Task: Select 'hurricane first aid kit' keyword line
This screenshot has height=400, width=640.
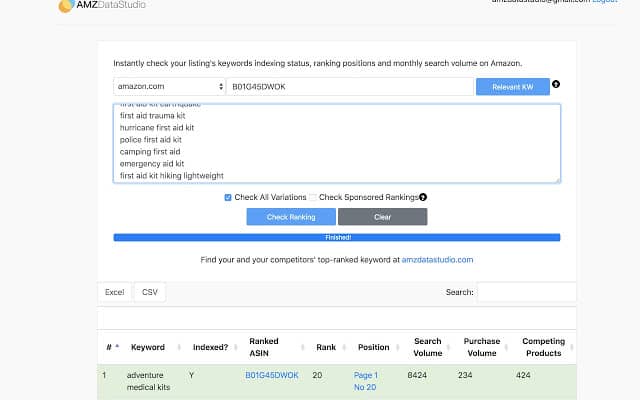Action: pos(157,128)
